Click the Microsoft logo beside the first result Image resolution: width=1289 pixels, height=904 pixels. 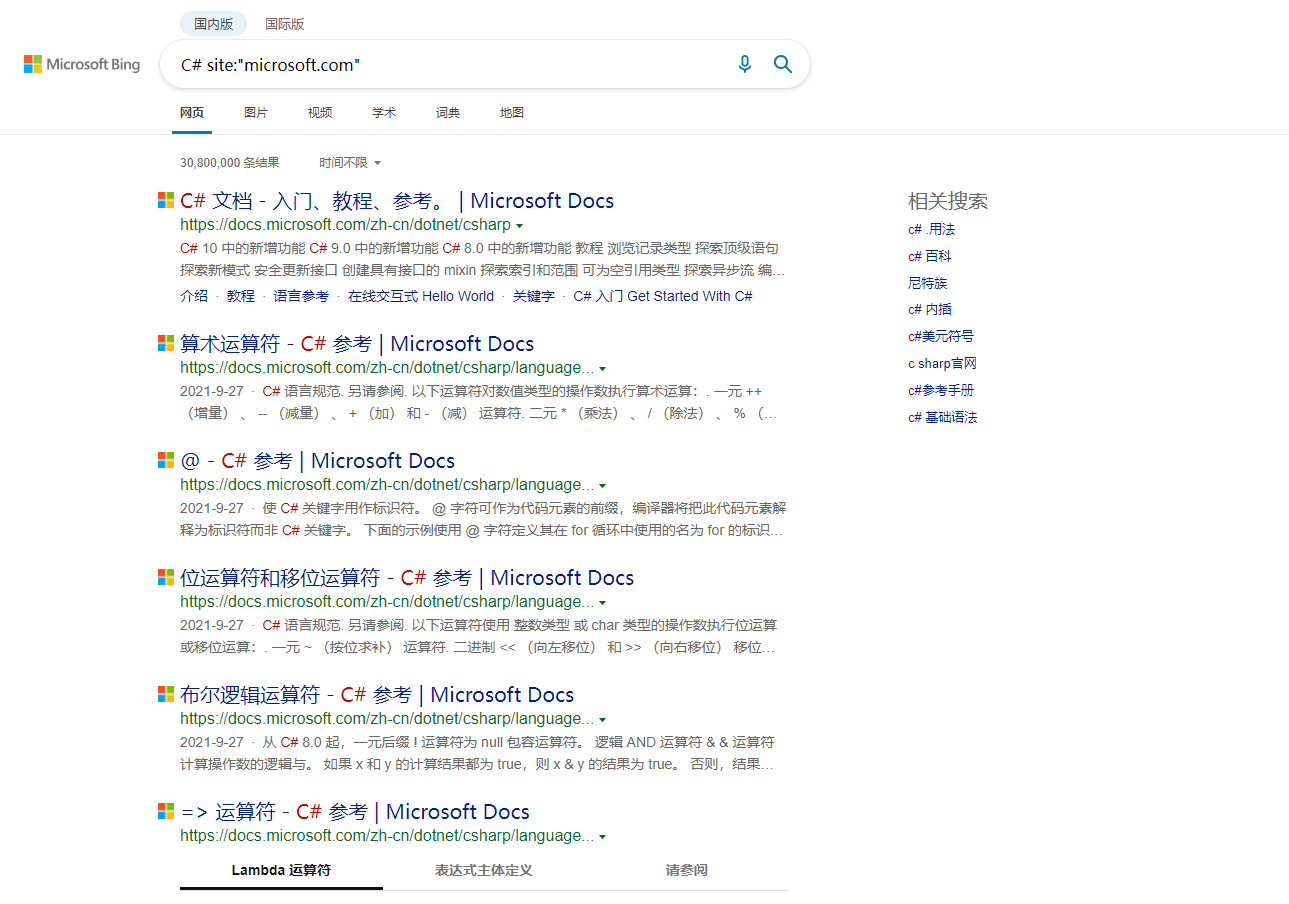[x=165, y=199]
